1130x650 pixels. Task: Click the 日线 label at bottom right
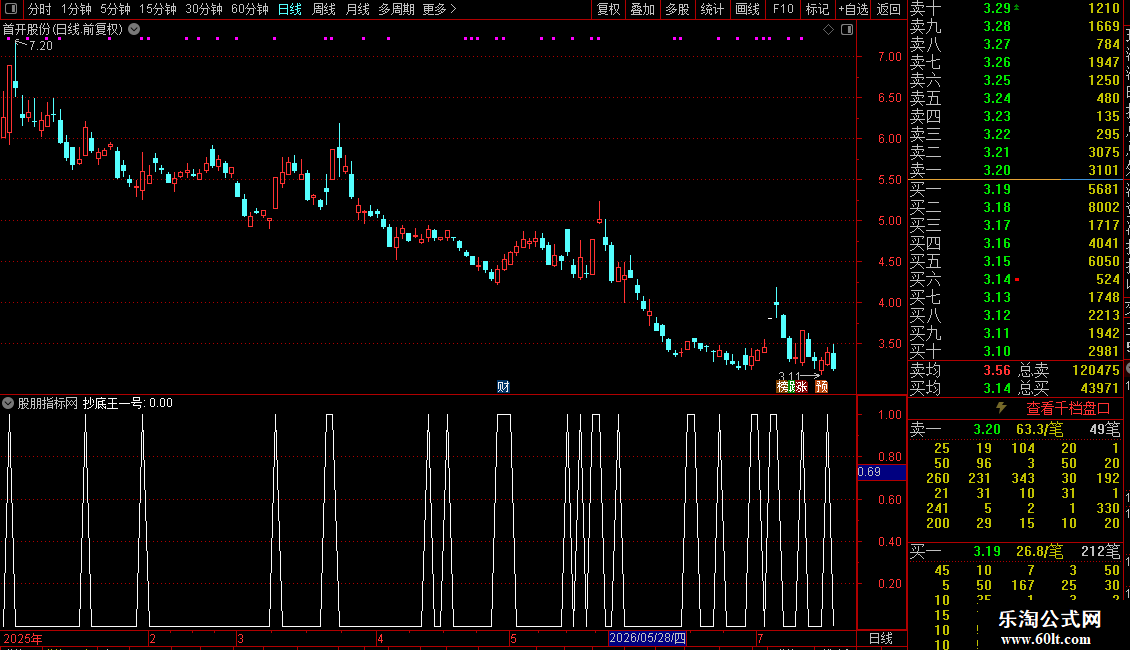(881, 638)
